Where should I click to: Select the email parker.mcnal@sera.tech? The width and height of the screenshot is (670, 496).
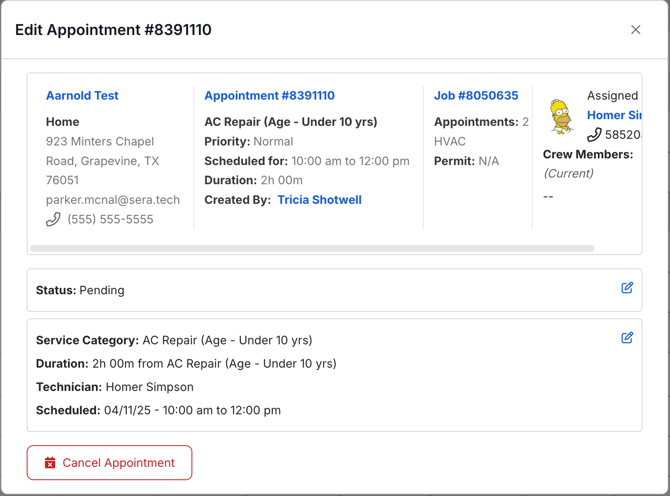click(x=113, y=200)
